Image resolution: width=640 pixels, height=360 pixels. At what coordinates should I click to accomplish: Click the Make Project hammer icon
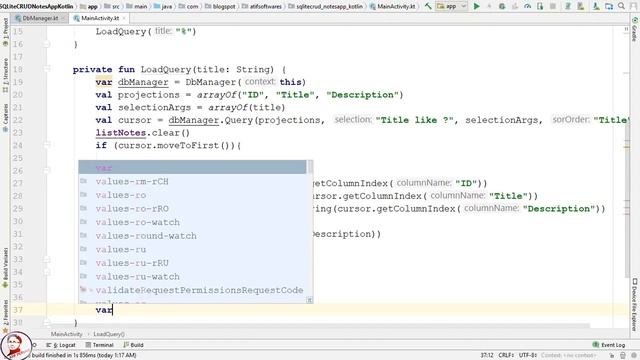pyautogui.click(x=428, y=6)
